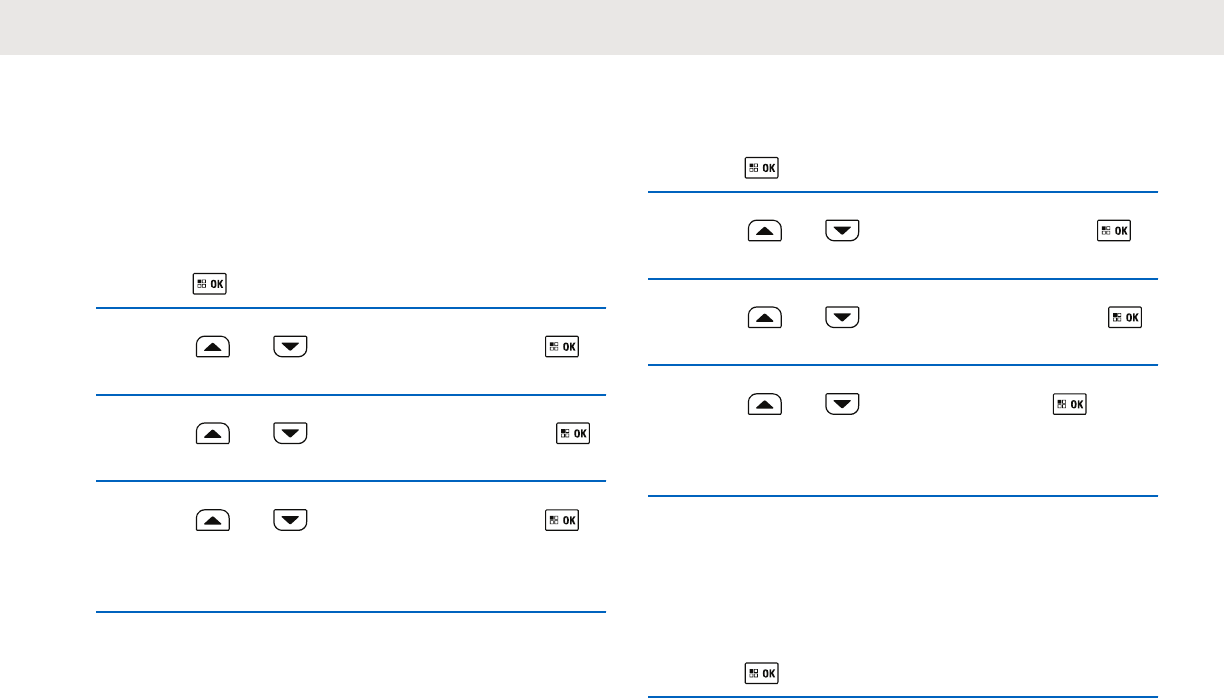Click the OK icon ending the right column's middle arrow row
The image size is (1224, 698).
[x=1126, y=317]
